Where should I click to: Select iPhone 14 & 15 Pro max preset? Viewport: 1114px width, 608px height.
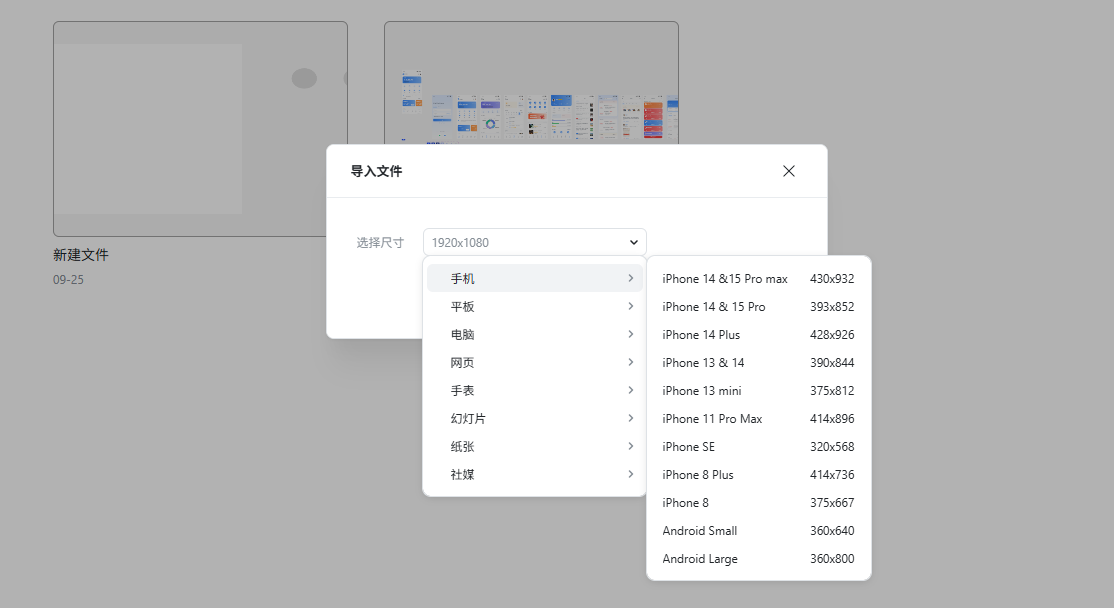(756, 278)
